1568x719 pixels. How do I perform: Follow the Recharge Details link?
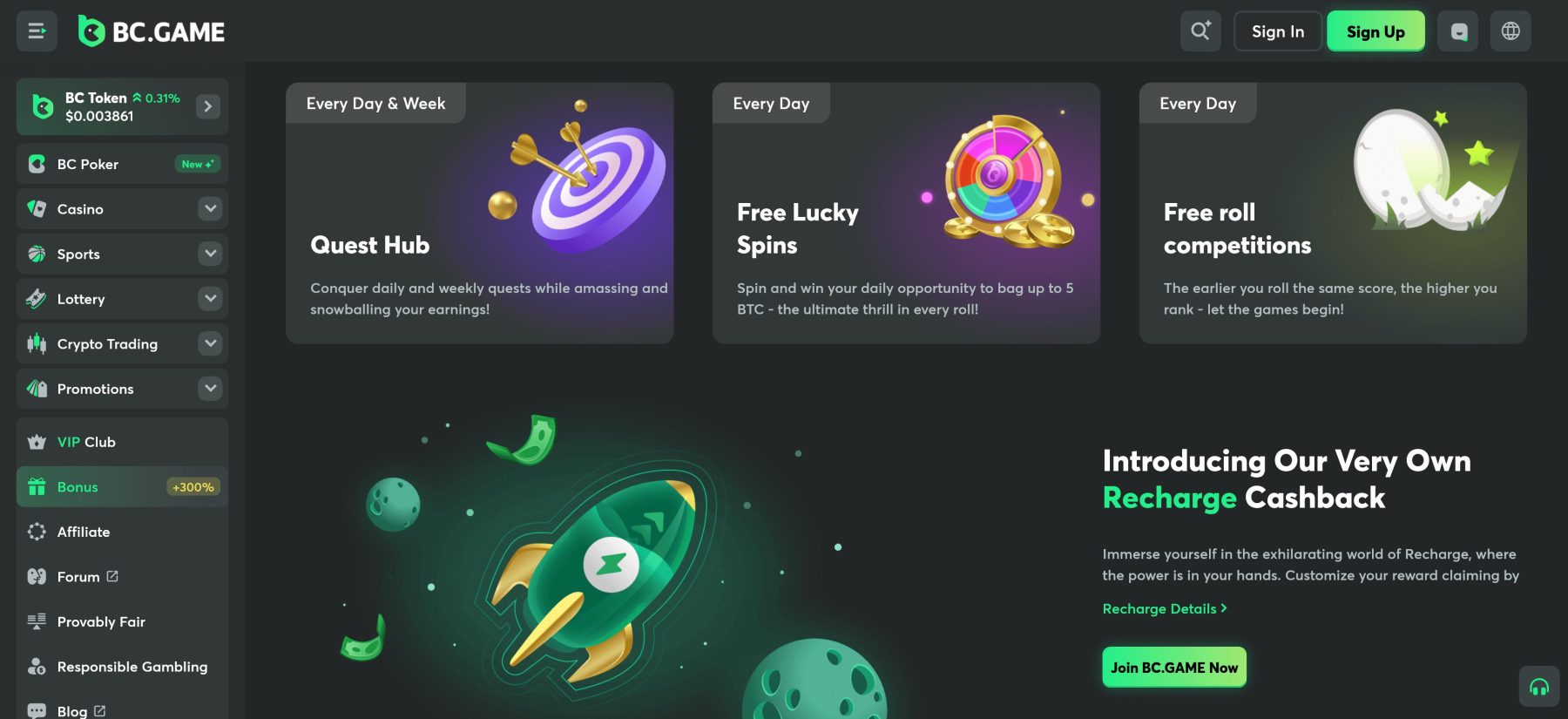1165,608
